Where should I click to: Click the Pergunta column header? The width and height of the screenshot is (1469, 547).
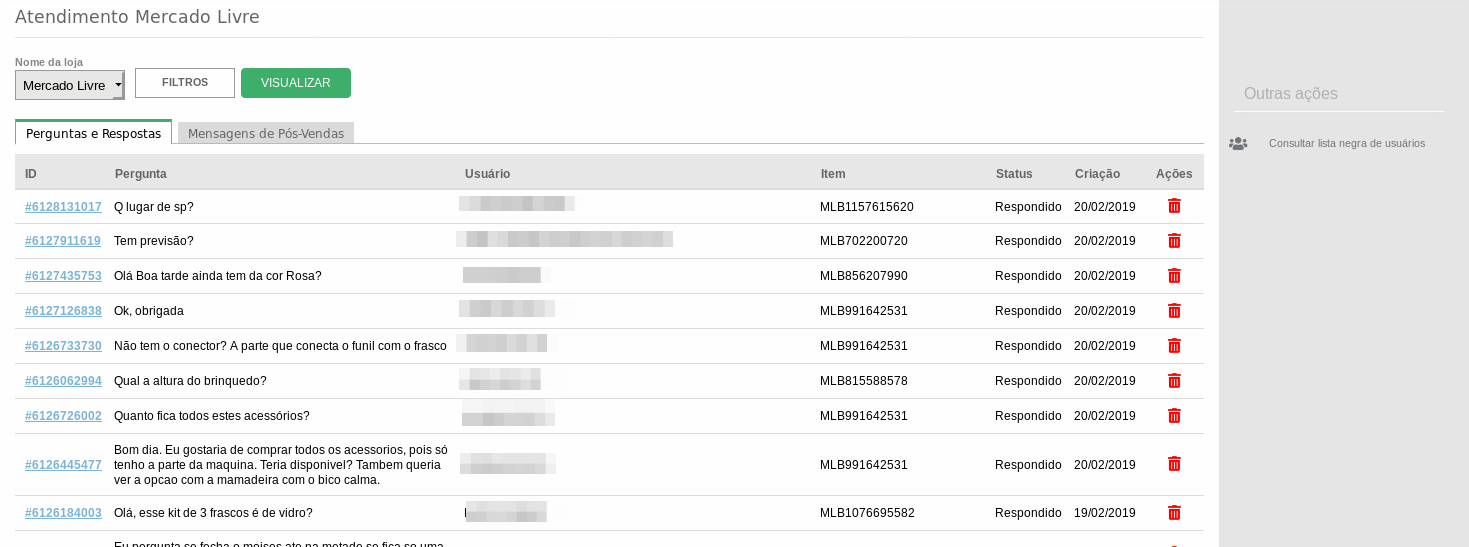click(141, 174)
